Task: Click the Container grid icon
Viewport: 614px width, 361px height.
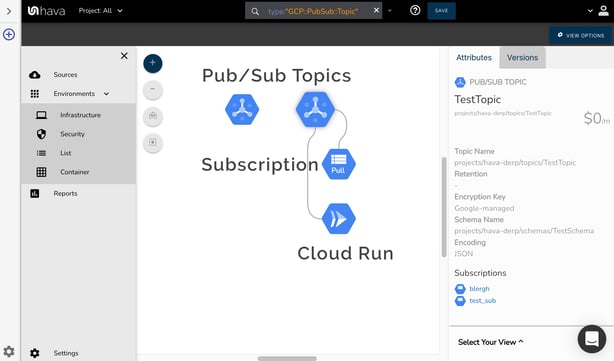Action: point(42,172)
